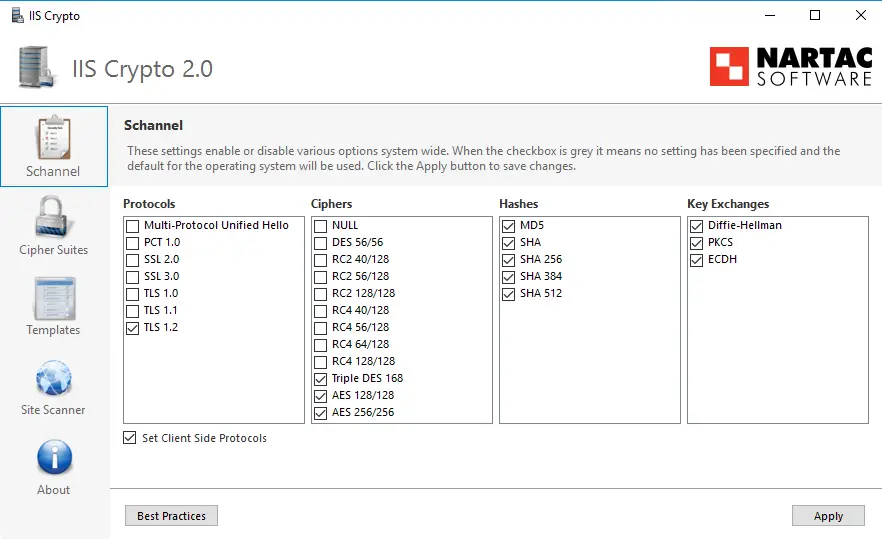This screenshot has height=539, width=882.
Task: Maximize the IIS Crypto window
Action: coord(814,15)
